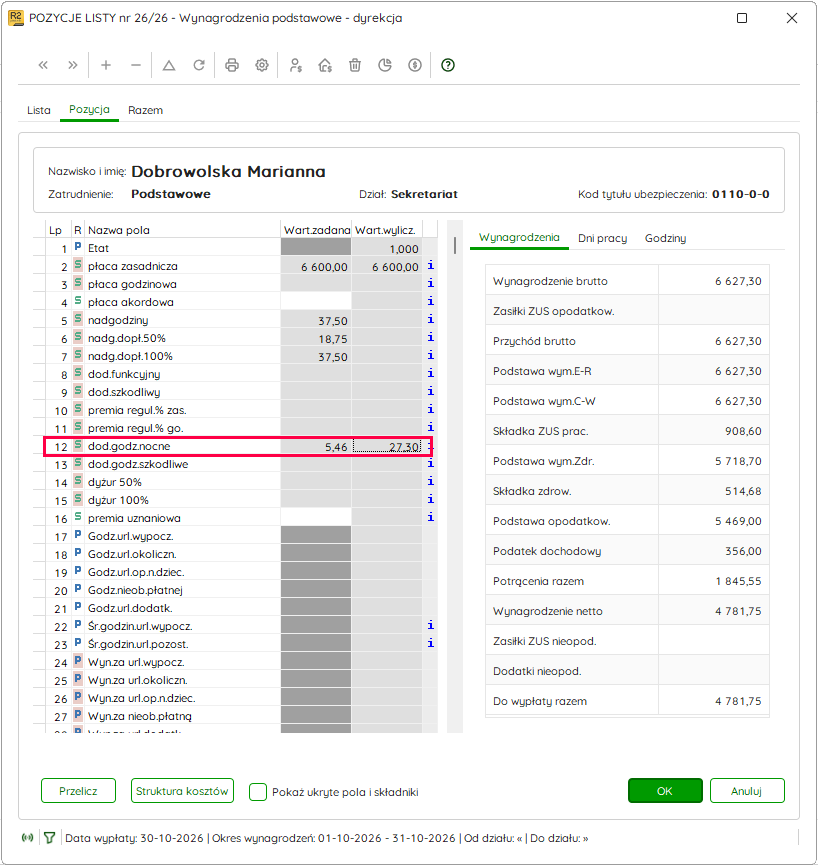Click the 'Podatek dochodowy' label
Image resolution: width=818 pixels, height=865 pixels.
pos(547,551)
